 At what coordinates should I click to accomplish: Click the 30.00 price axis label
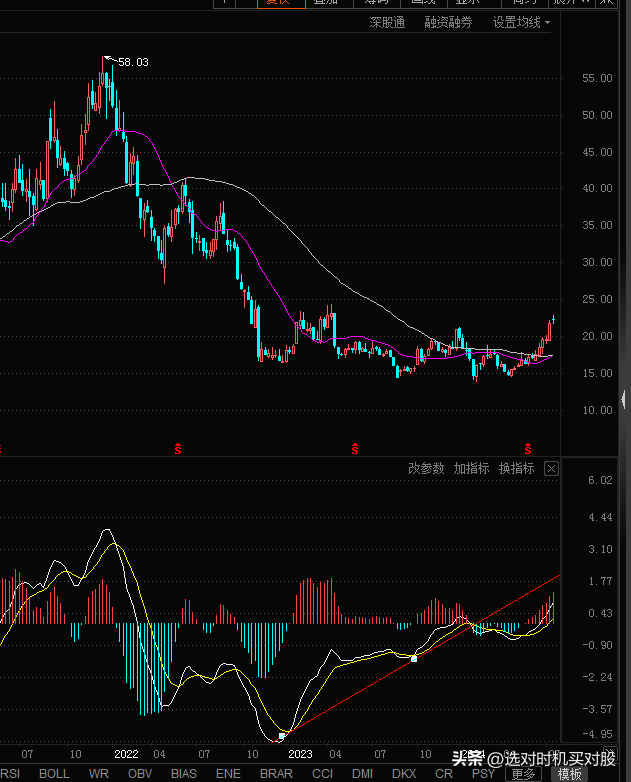point(597,262)
